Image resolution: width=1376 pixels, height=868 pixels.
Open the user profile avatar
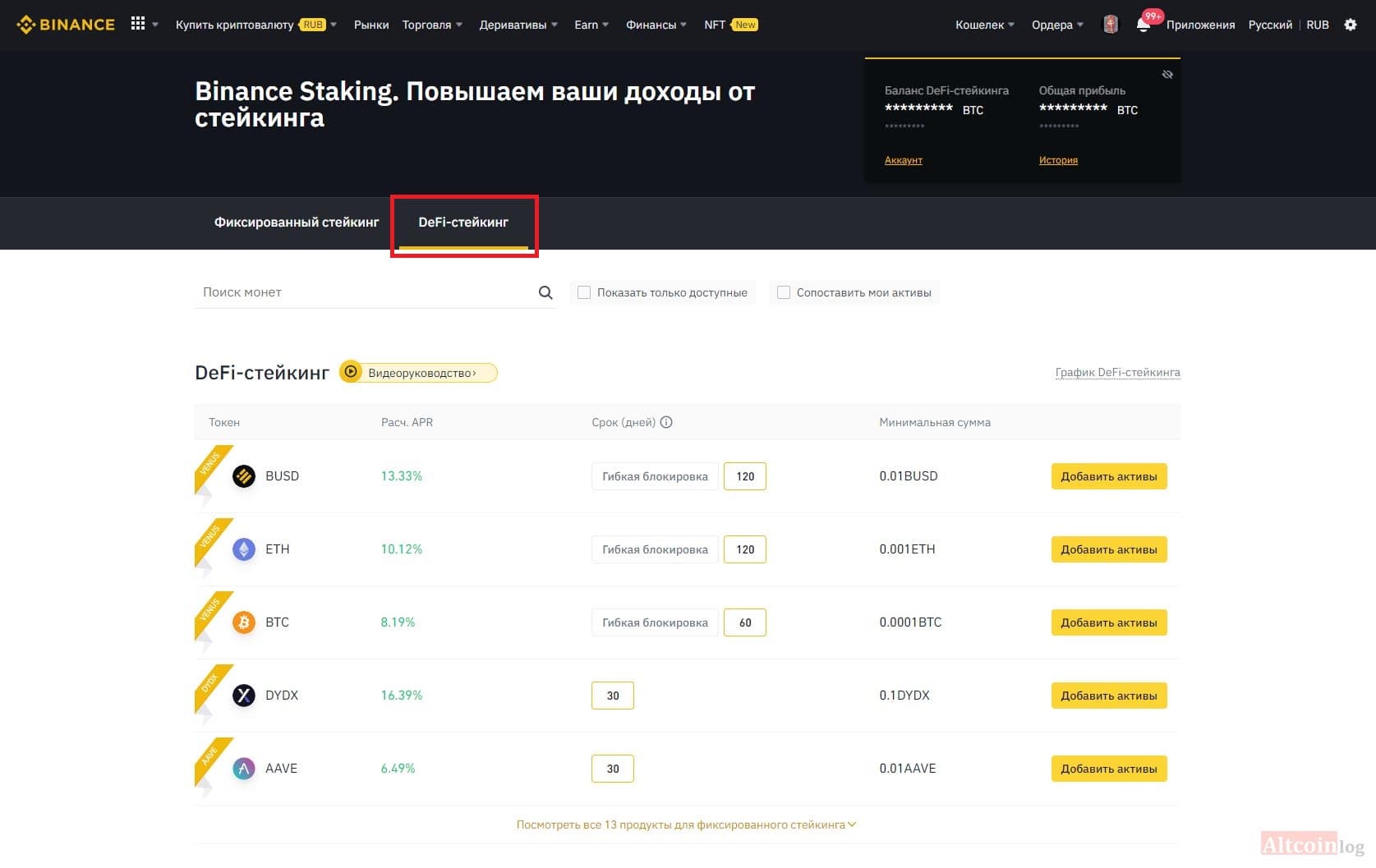pos(1111,25)
